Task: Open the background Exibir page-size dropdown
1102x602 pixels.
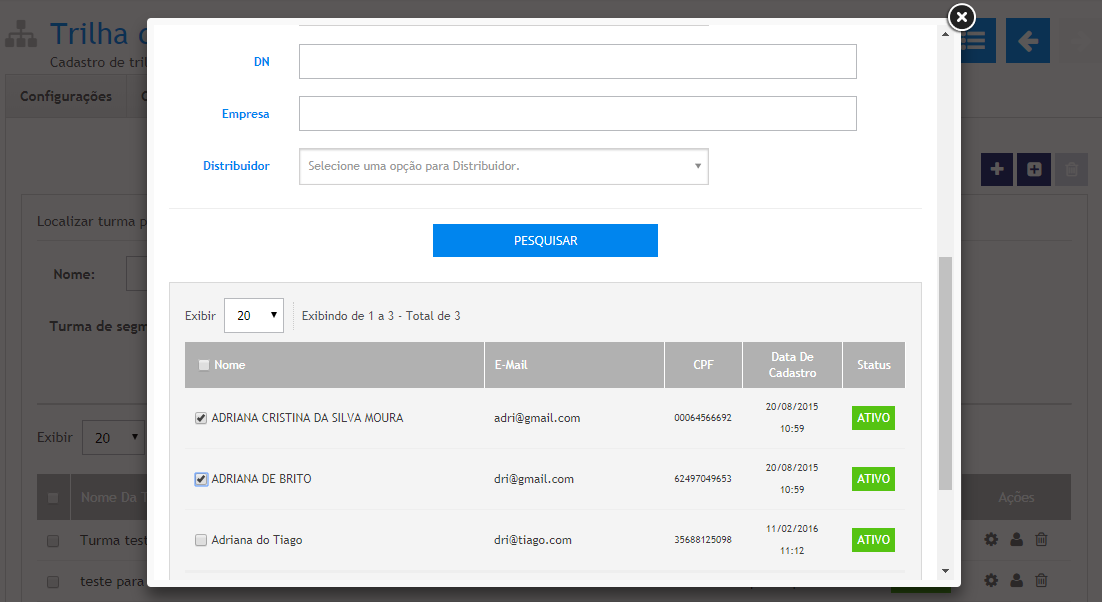Action: coord(114,438)
